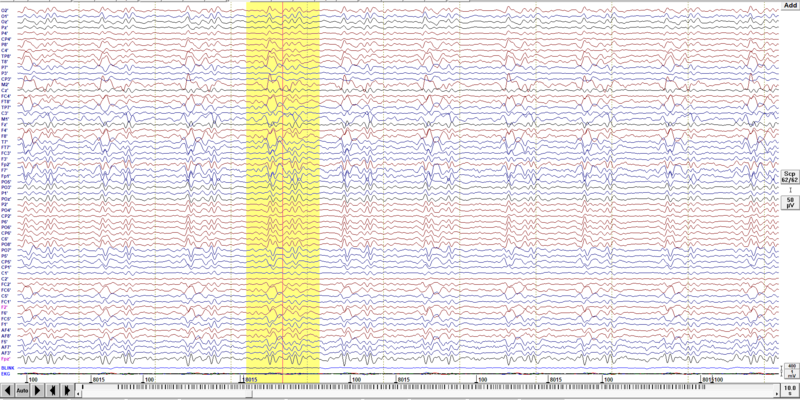800x400 pixels.
Task: Adjust the 10.0 s time scale
Action: pos(789,391)
